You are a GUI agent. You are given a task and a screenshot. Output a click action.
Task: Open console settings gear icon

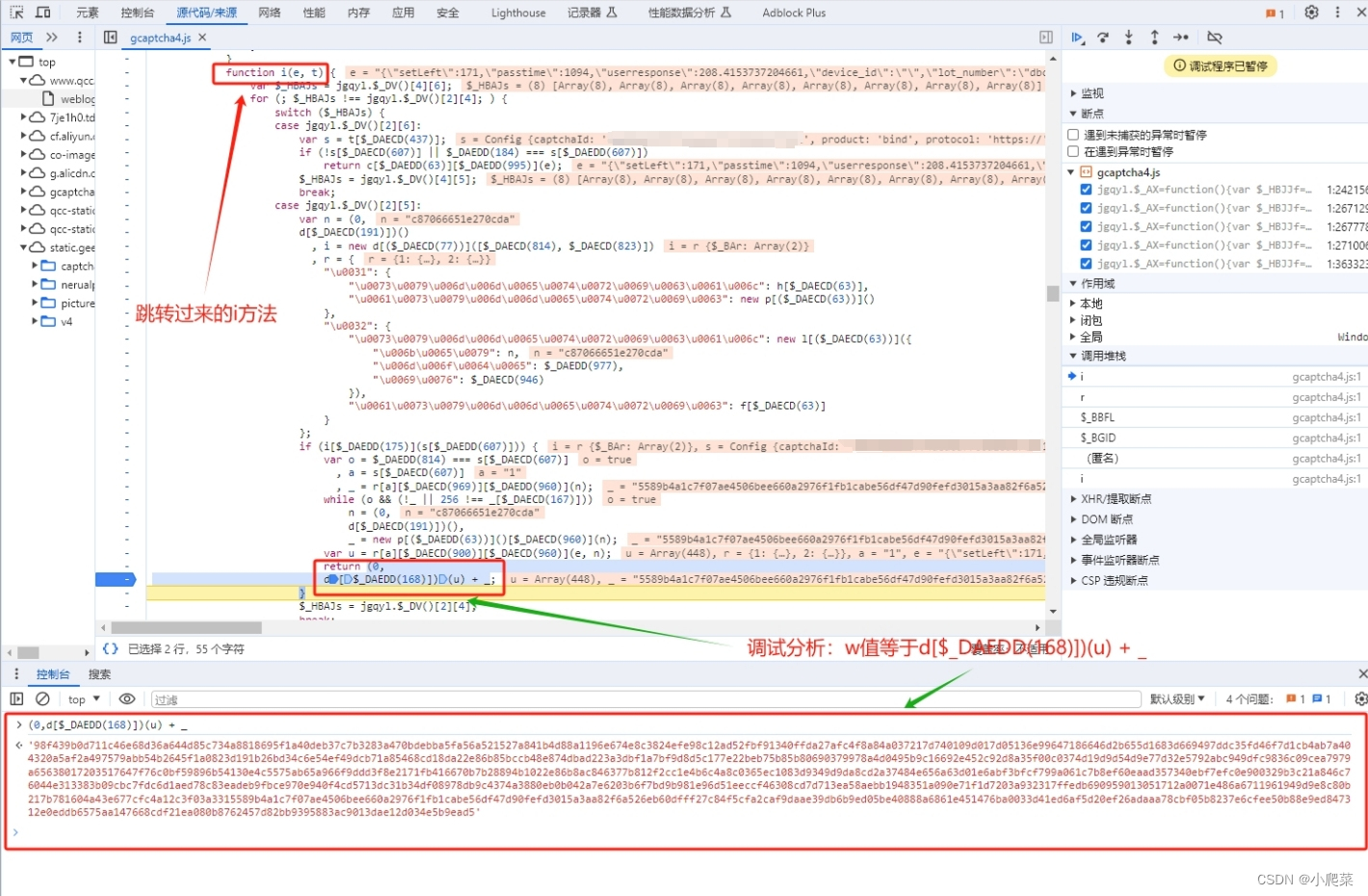click(x=1360, y=698)
